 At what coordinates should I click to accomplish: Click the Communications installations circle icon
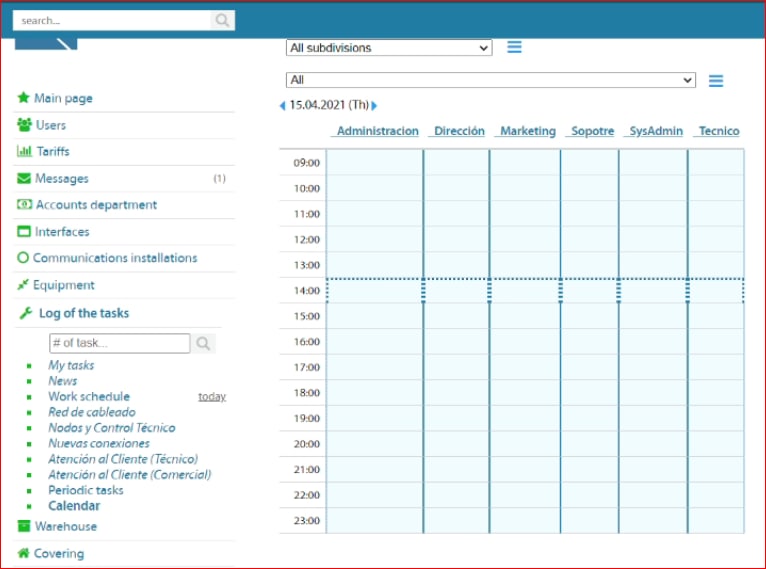tap(23, 257)
